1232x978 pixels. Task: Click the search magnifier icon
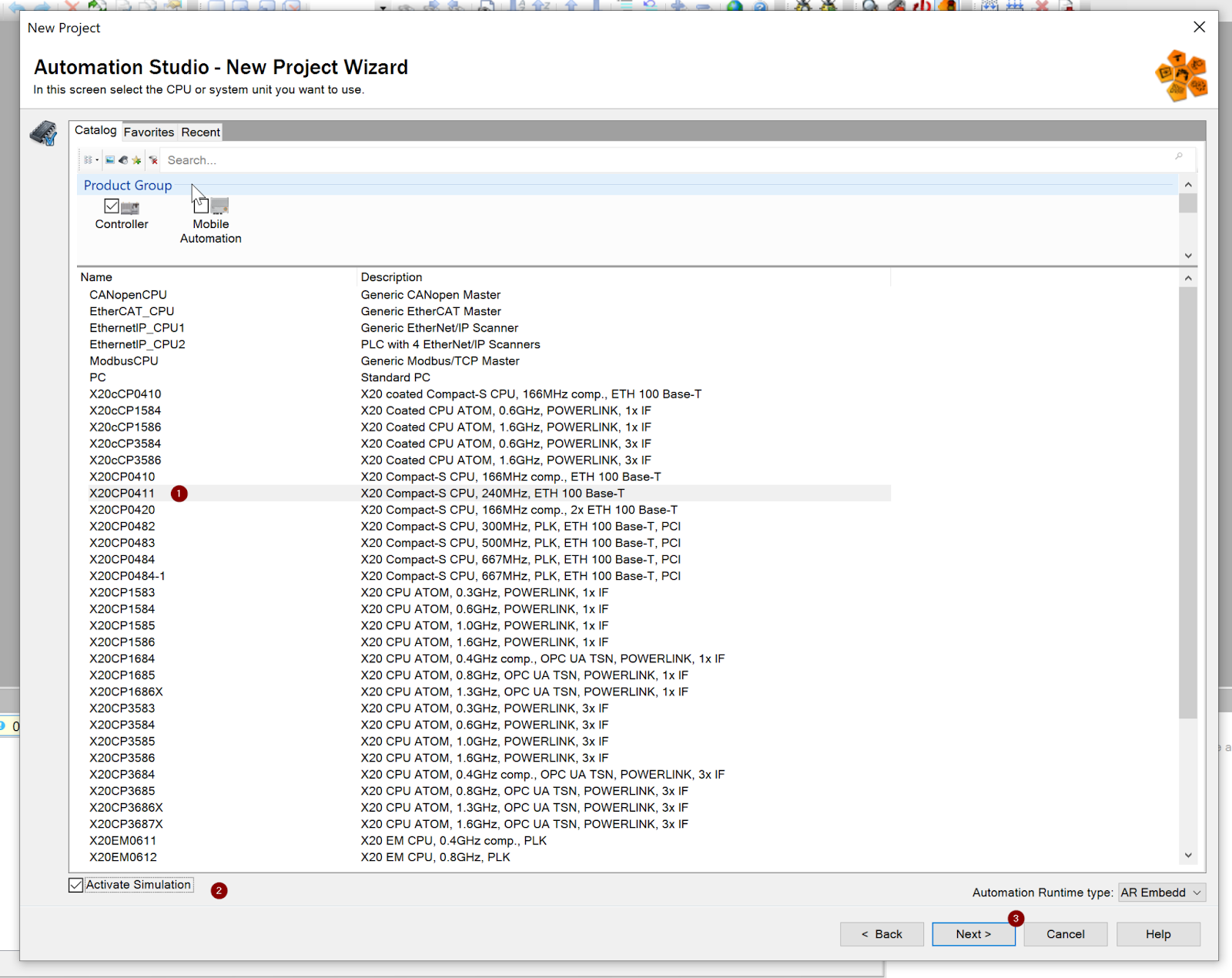[x=1178, y=157]
